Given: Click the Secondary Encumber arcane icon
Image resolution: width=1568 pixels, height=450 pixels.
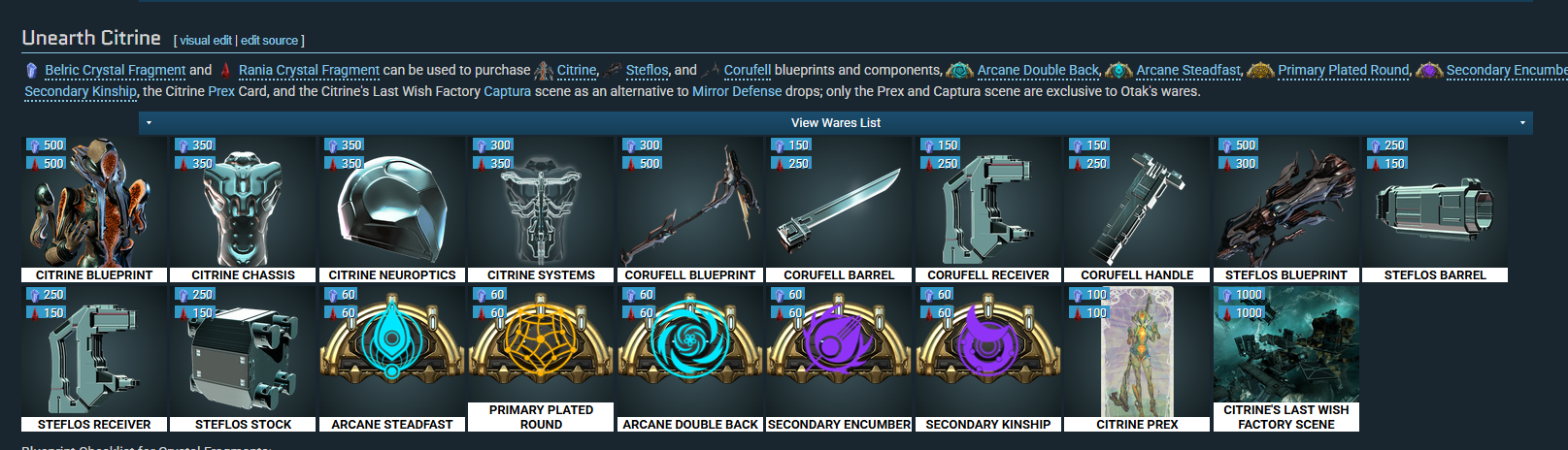Looking at the screenshot, I should [x=839, y=351].
